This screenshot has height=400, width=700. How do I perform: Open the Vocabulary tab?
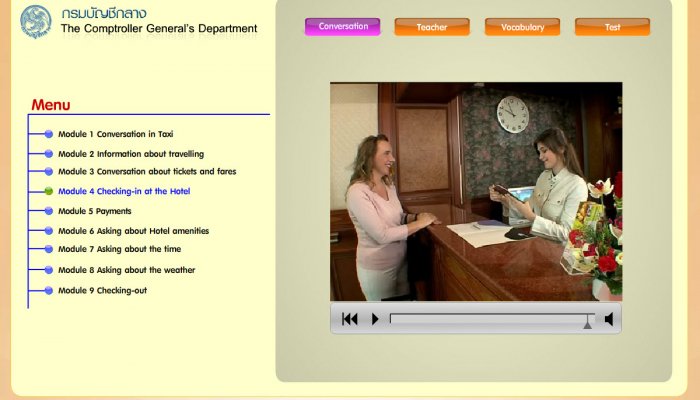click(522, 27)
